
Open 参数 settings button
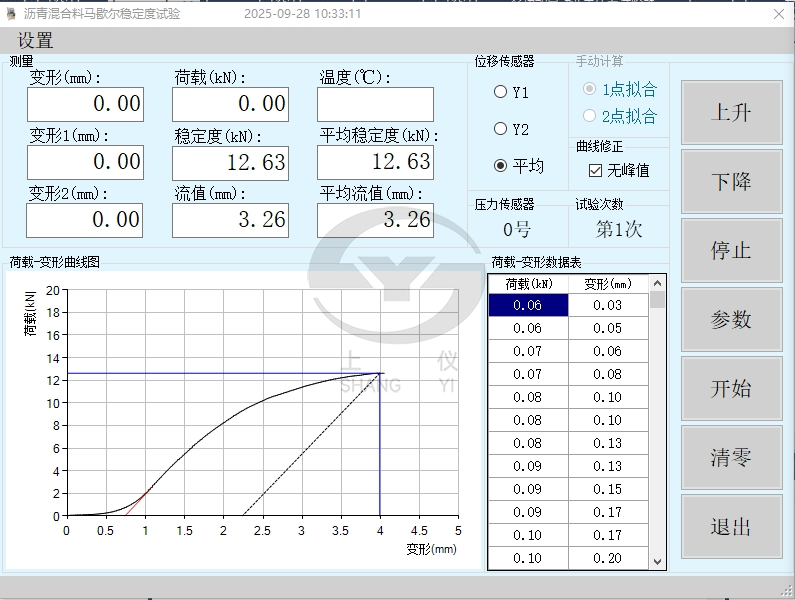pos(731,319)
